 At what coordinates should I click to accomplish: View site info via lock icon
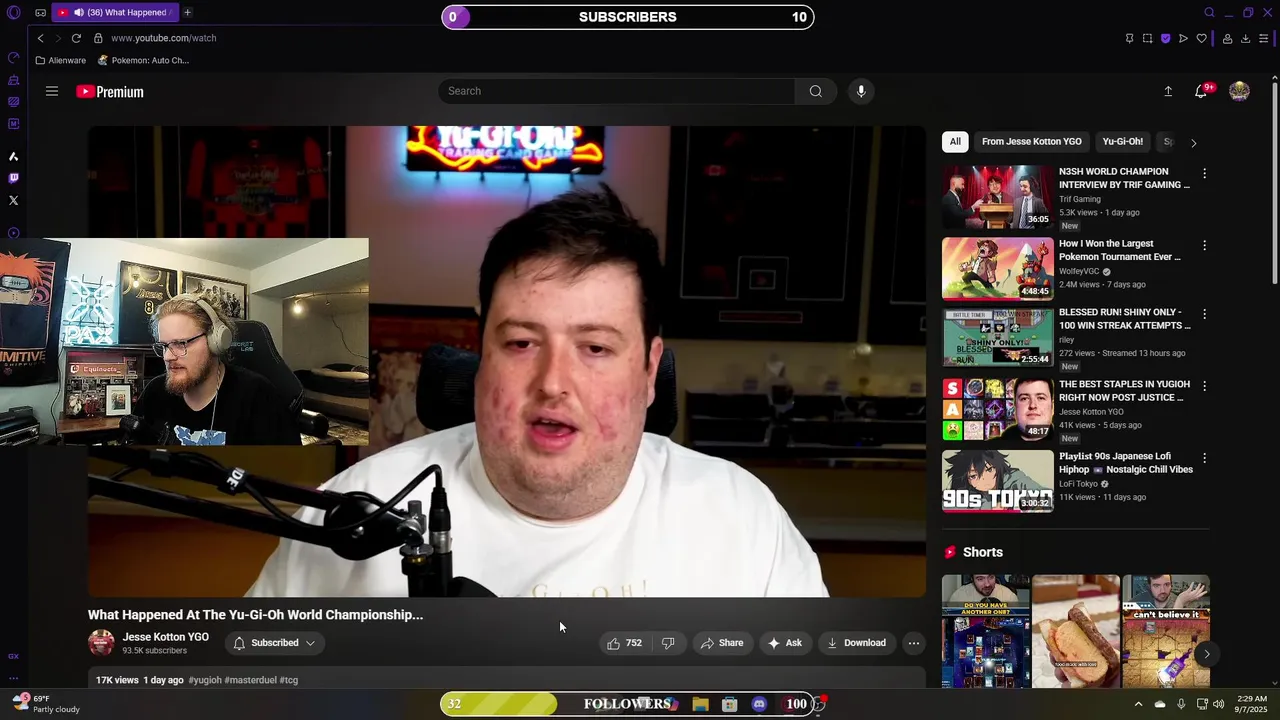98,38
